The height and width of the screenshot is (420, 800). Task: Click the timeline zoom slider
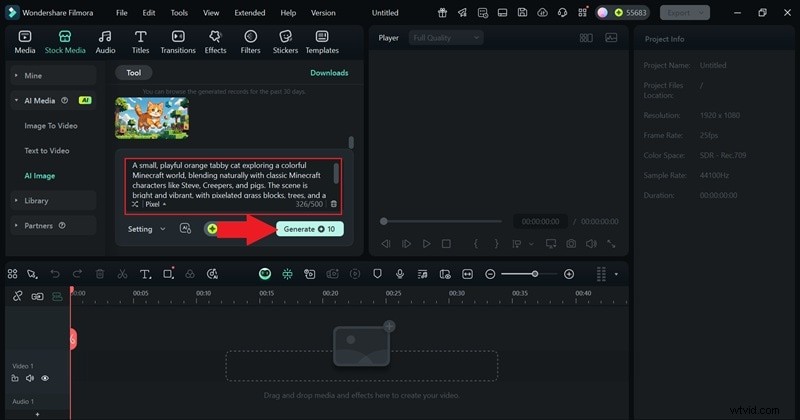(x=535, y=274)
